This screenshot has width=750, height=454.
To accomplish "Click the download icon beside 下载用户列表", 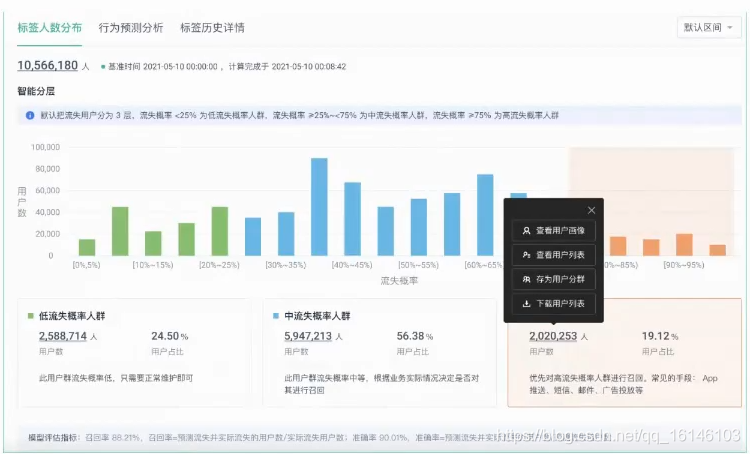I will (x=526, y=304).
